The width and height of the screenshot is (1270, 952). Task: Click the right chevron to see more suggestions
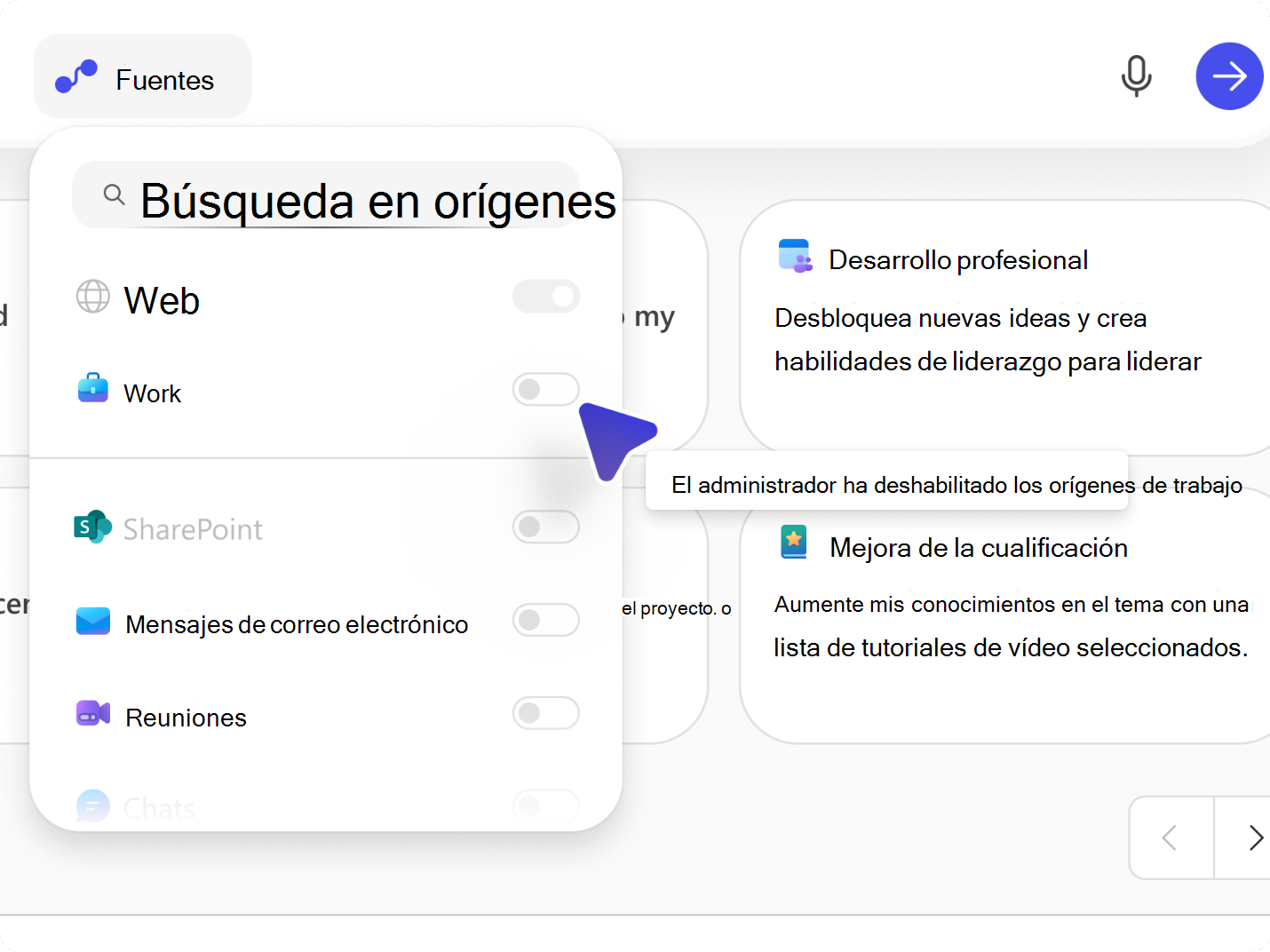tap(1254, 837)
